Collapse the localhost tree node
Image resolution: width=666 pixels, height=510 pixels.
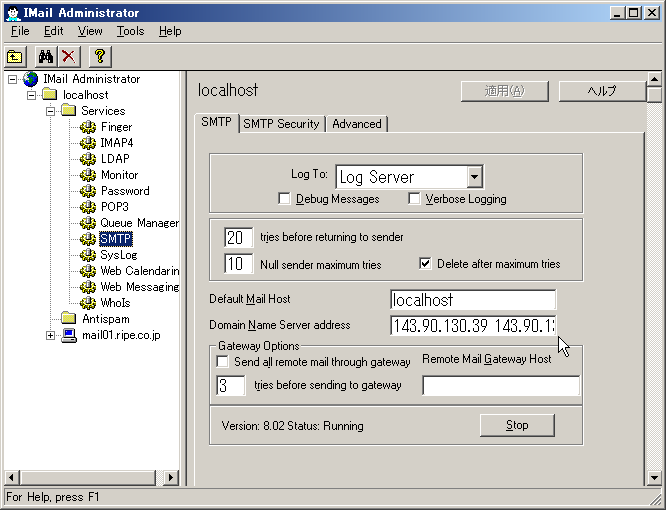31,95
